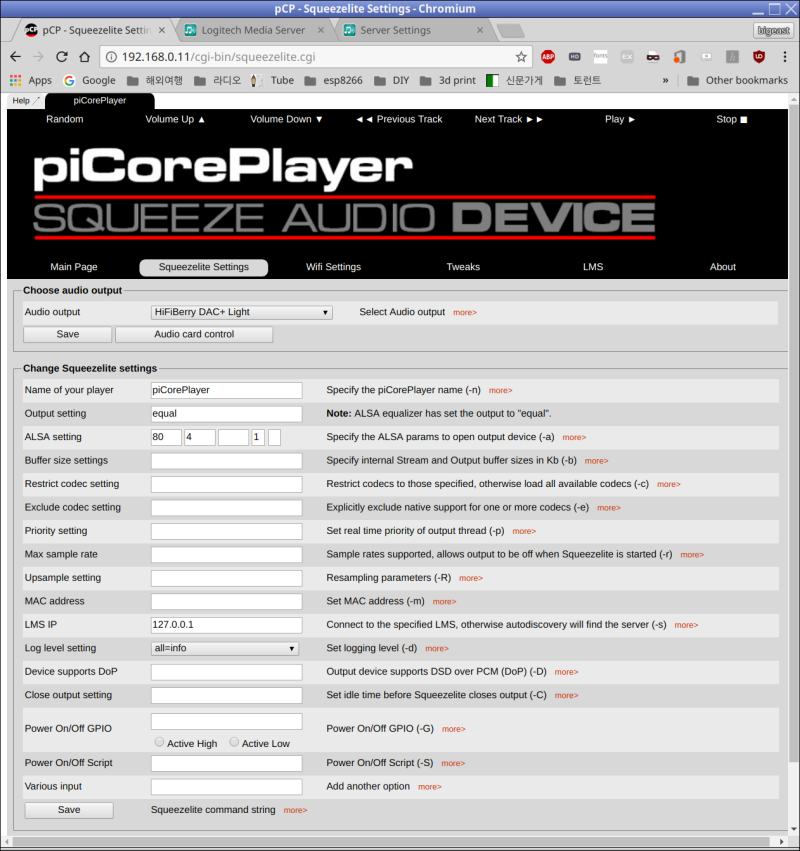The image size is (800, 851).
Task: Open the masked-face extension icon
Action: coord(653,56)
